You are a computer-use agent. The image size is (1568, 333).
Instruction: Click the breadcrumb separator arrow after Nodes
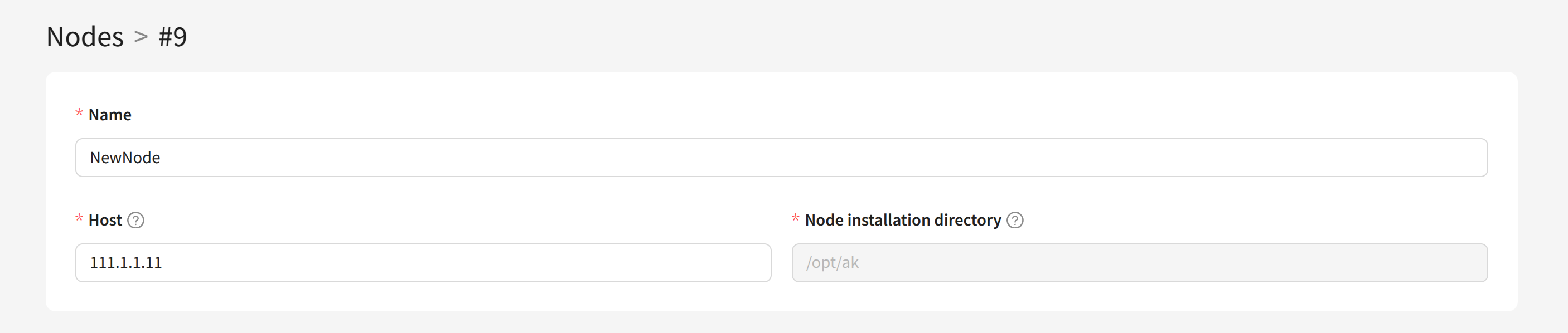(x=141, y=36)
